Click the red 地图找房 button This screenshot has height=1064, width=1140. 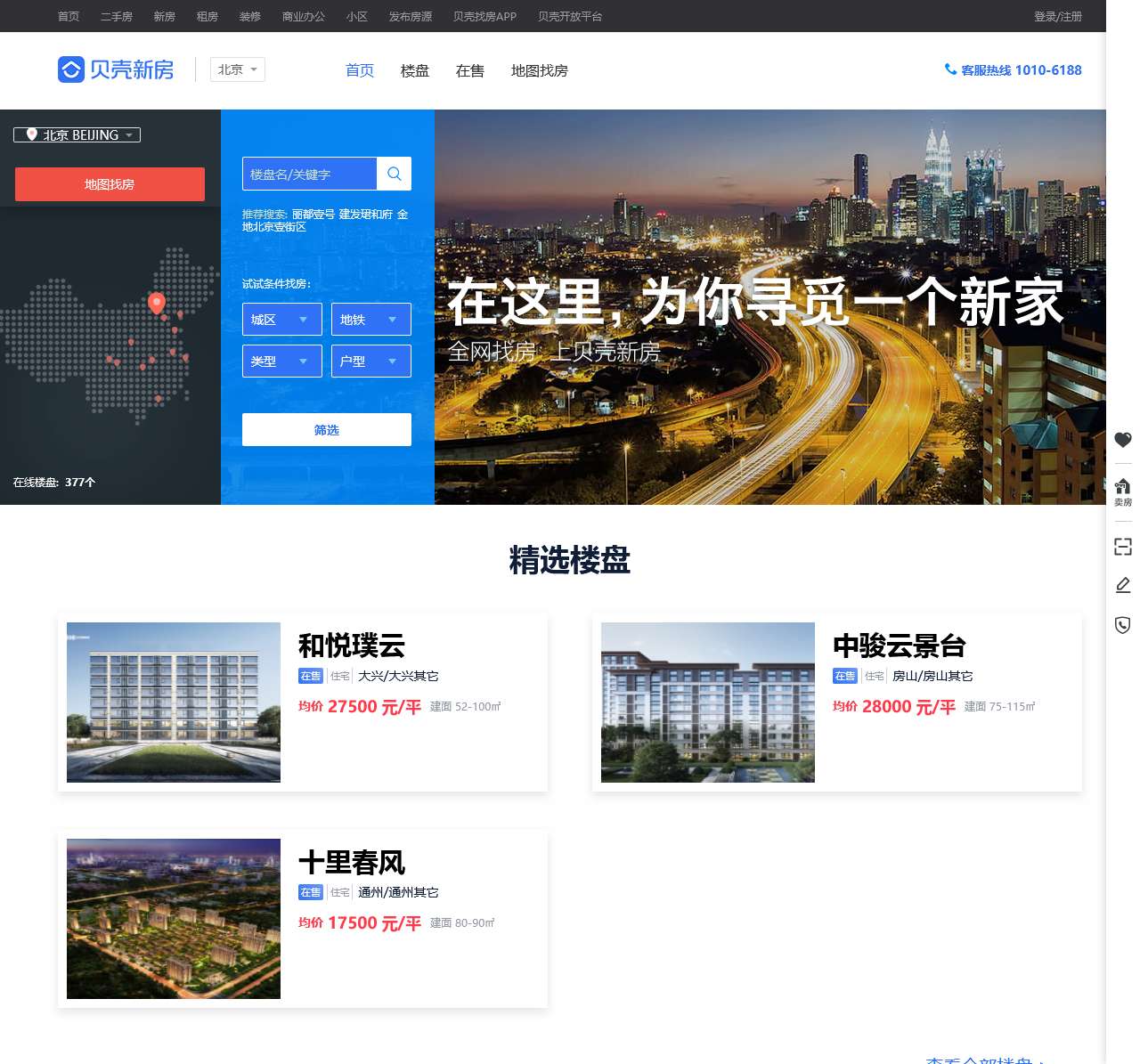click(110, 184)
